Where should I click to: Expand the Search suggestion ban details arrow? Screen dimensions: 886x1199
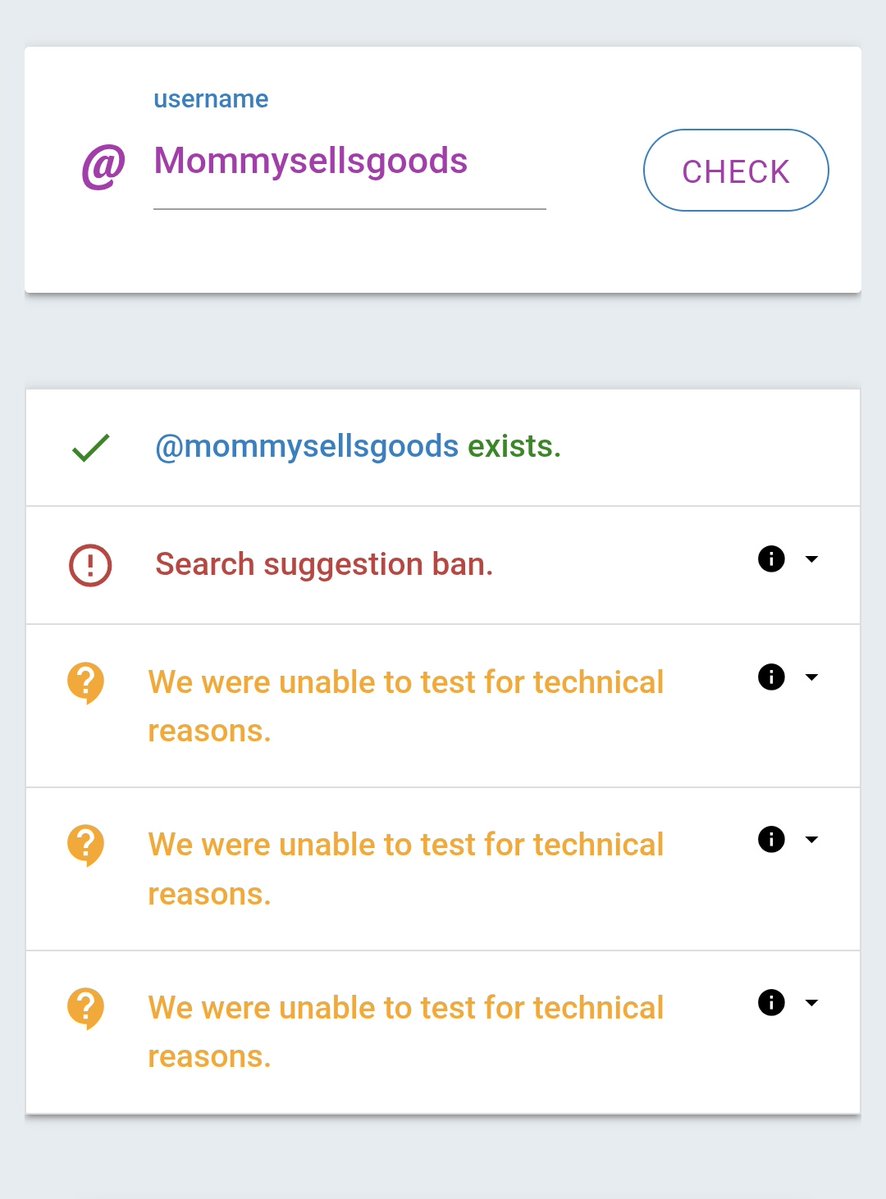tap(812, 560)
